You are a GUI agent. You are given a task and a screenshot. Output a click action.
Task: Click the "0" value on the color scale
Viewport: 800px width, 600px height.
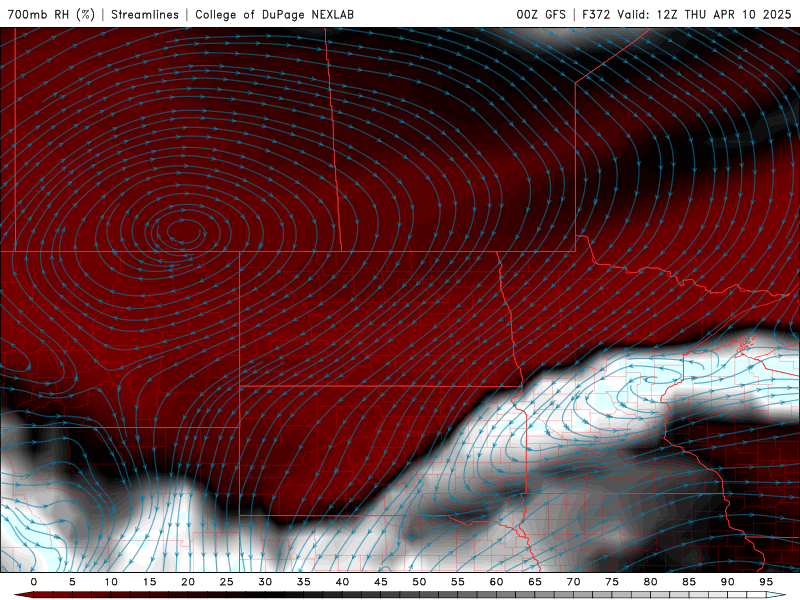click(34, 582)
